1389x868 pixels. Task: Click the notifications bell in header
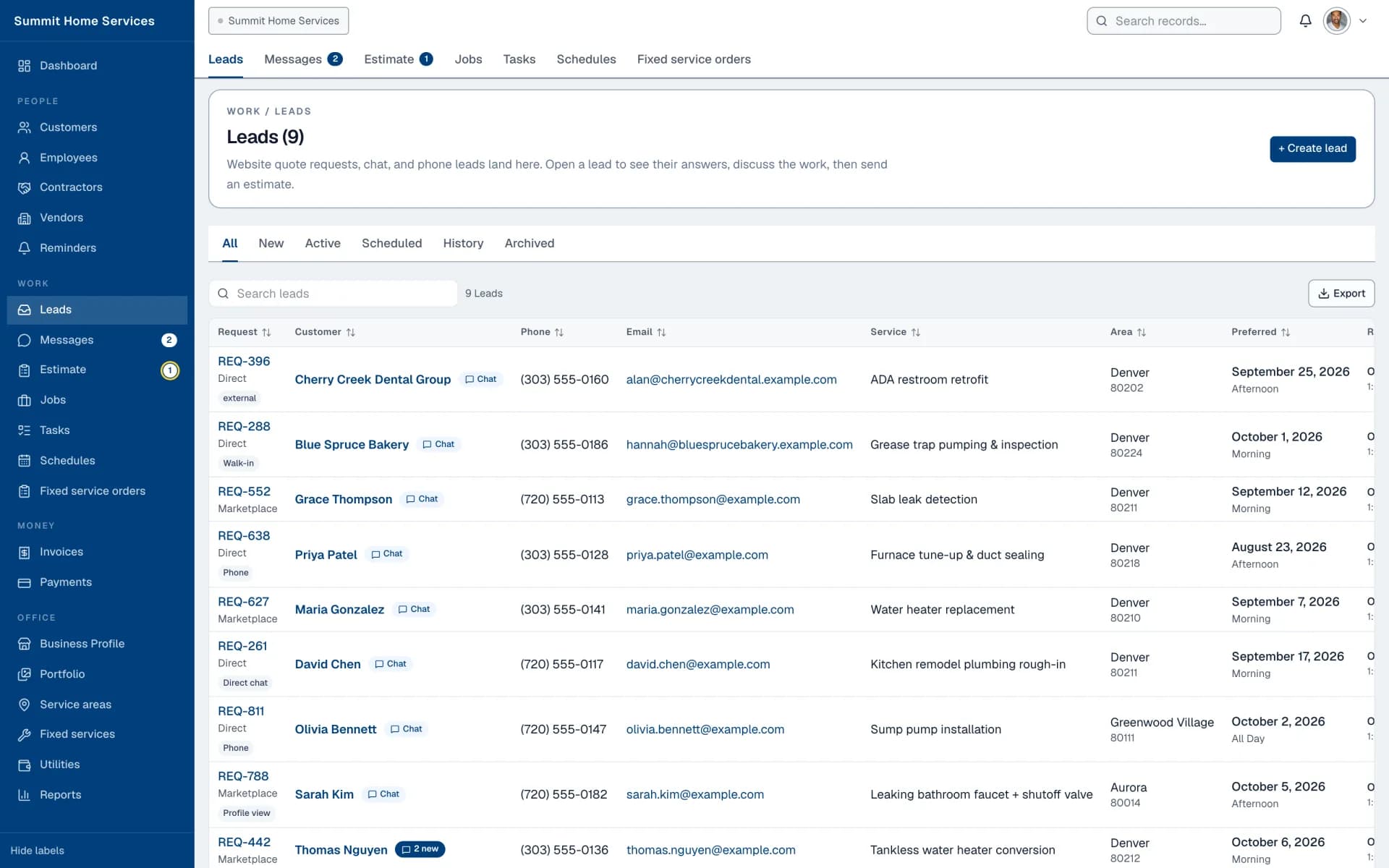1305,21
